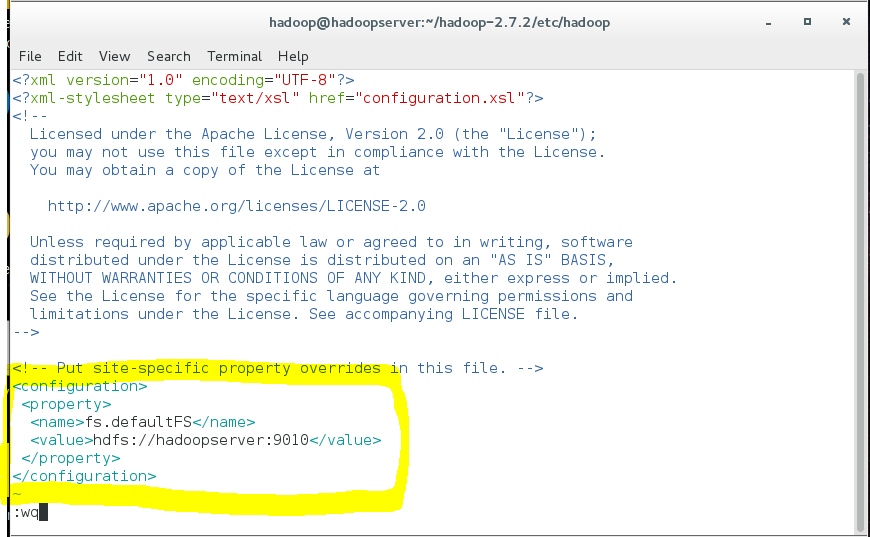Click the 'Unless required by applicable law' line
870x537 pixels.
tap(331, 242)
